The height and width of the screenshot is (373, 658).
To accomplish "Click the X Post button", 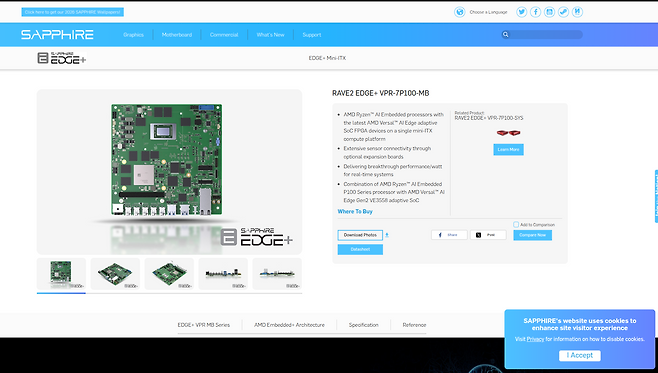I will click(x=488, y=235).
